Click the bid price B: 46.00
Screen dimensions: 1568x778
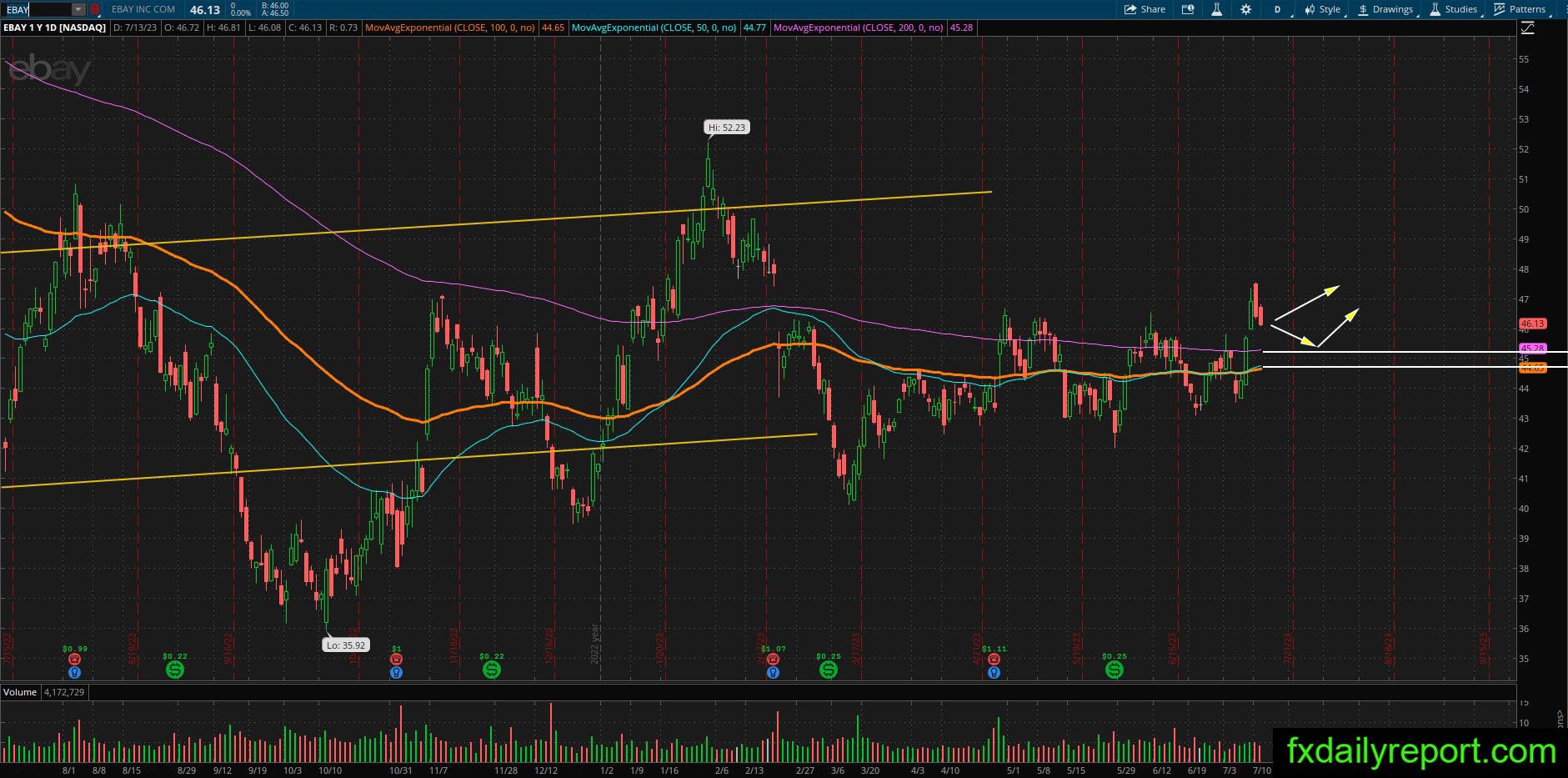pos(274,5)
